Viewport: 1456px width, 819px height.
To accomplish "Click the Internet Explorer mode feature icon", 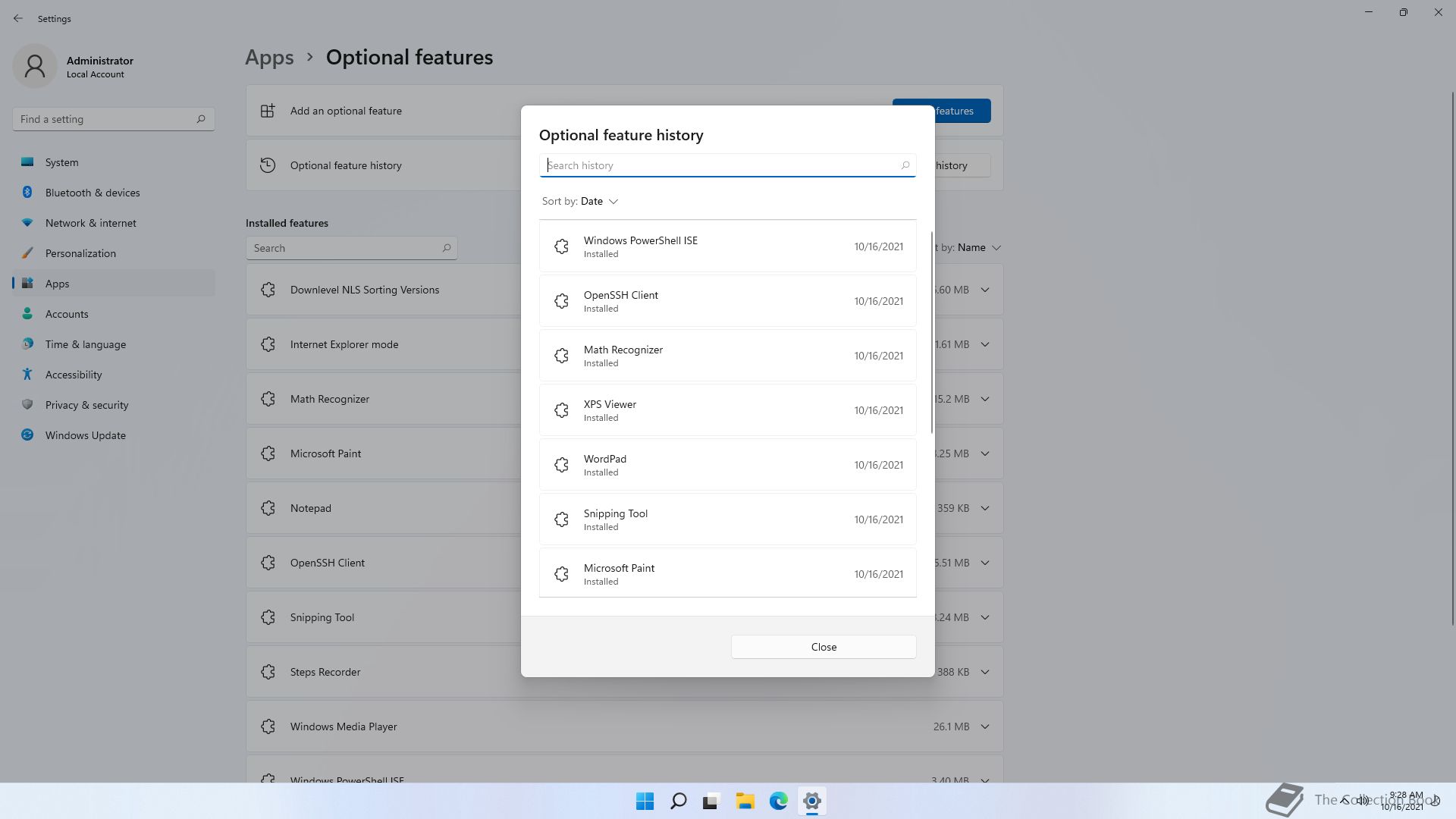I will (268, 344).
